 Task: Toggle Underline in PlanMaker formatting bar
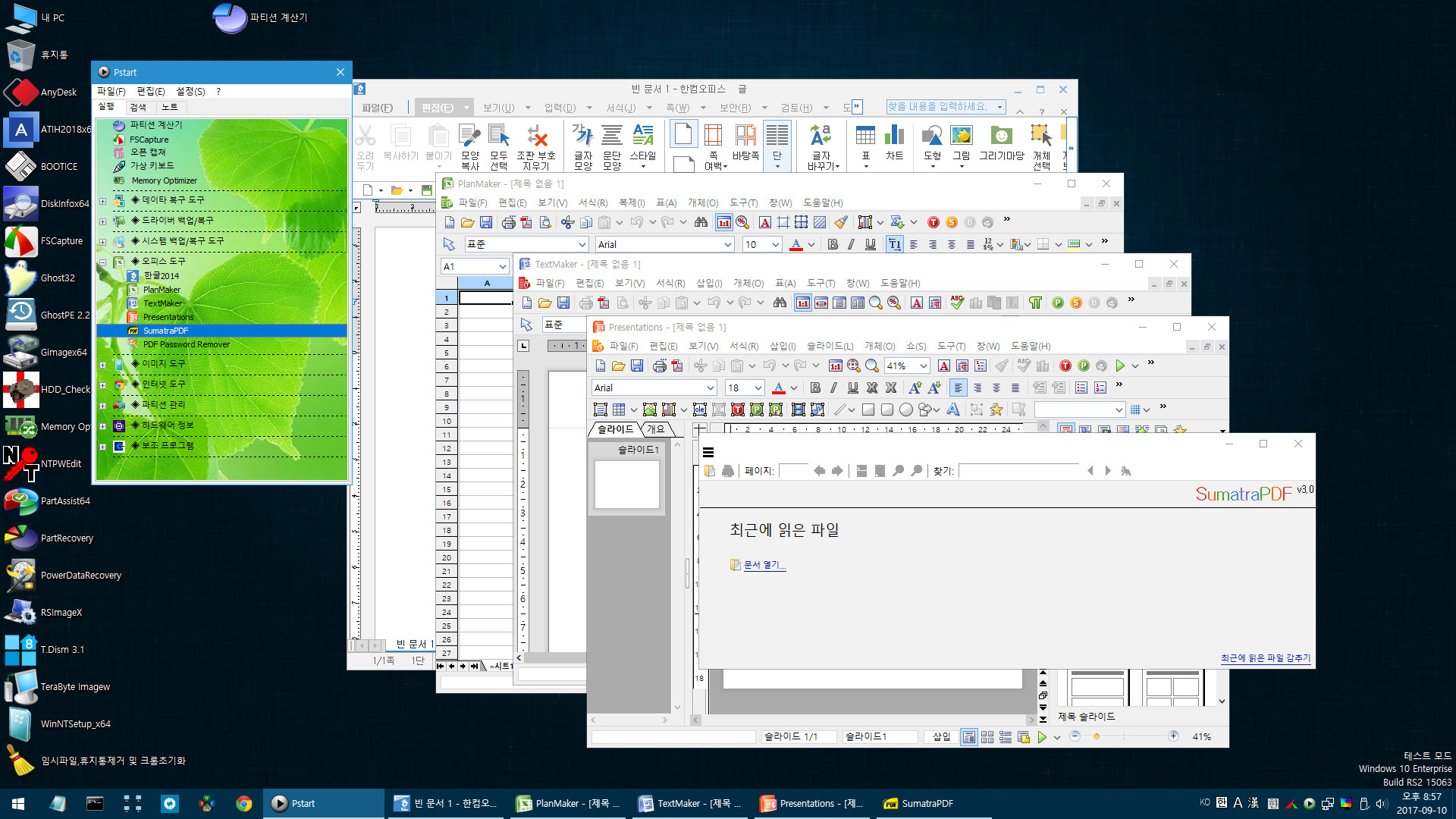pos(871,244)
